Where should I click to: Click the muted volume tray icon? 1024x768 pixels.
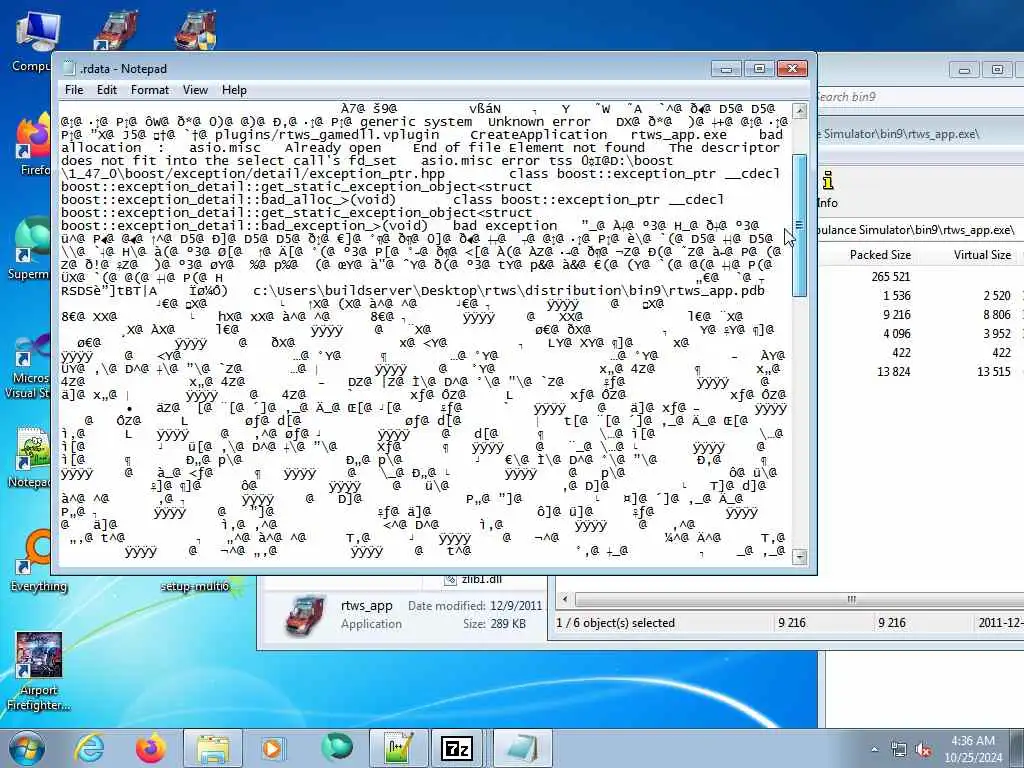pos(923,749)
